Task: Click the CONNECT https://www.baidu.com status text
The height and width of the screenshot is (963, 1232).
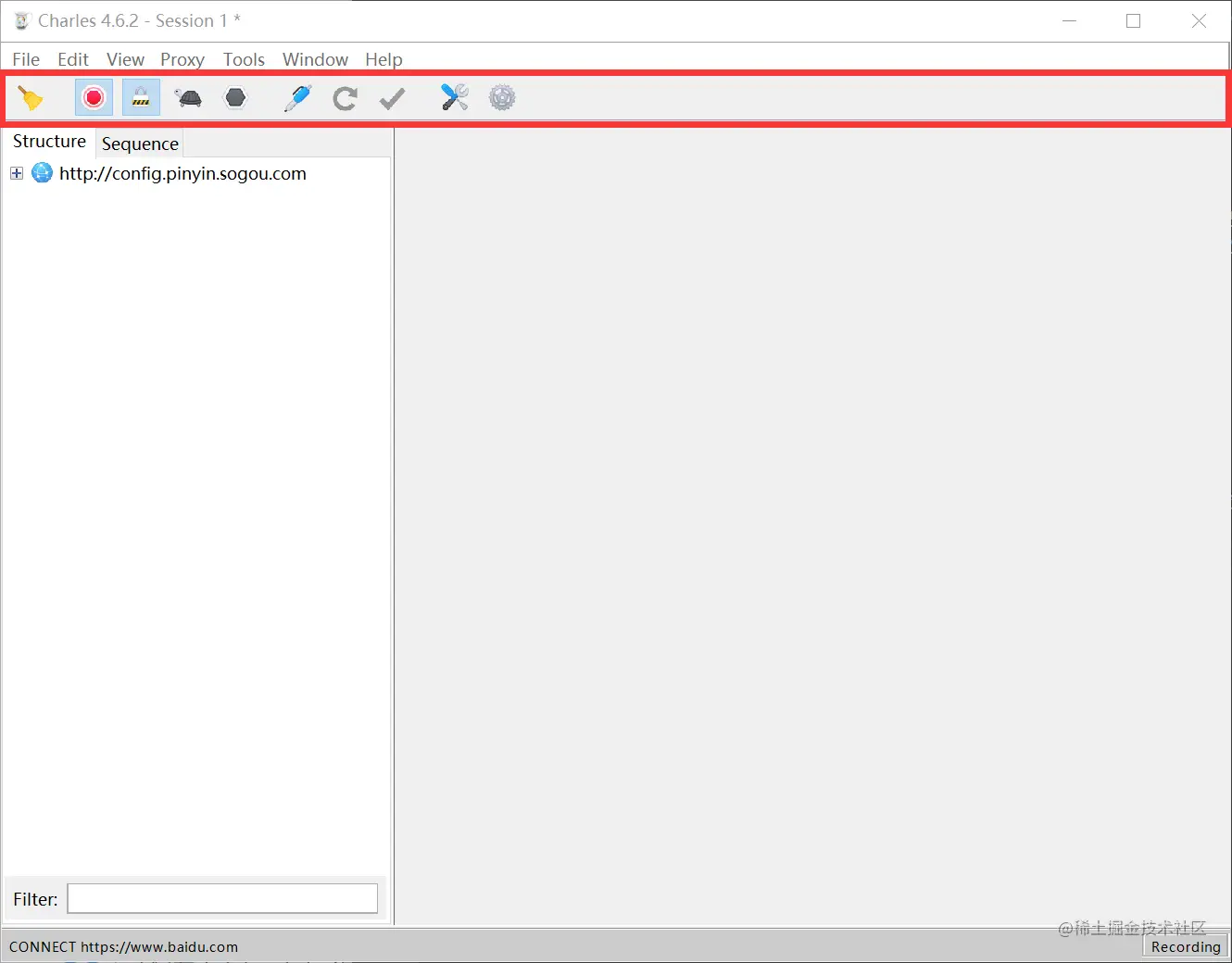Action: (x=123, y=946)
